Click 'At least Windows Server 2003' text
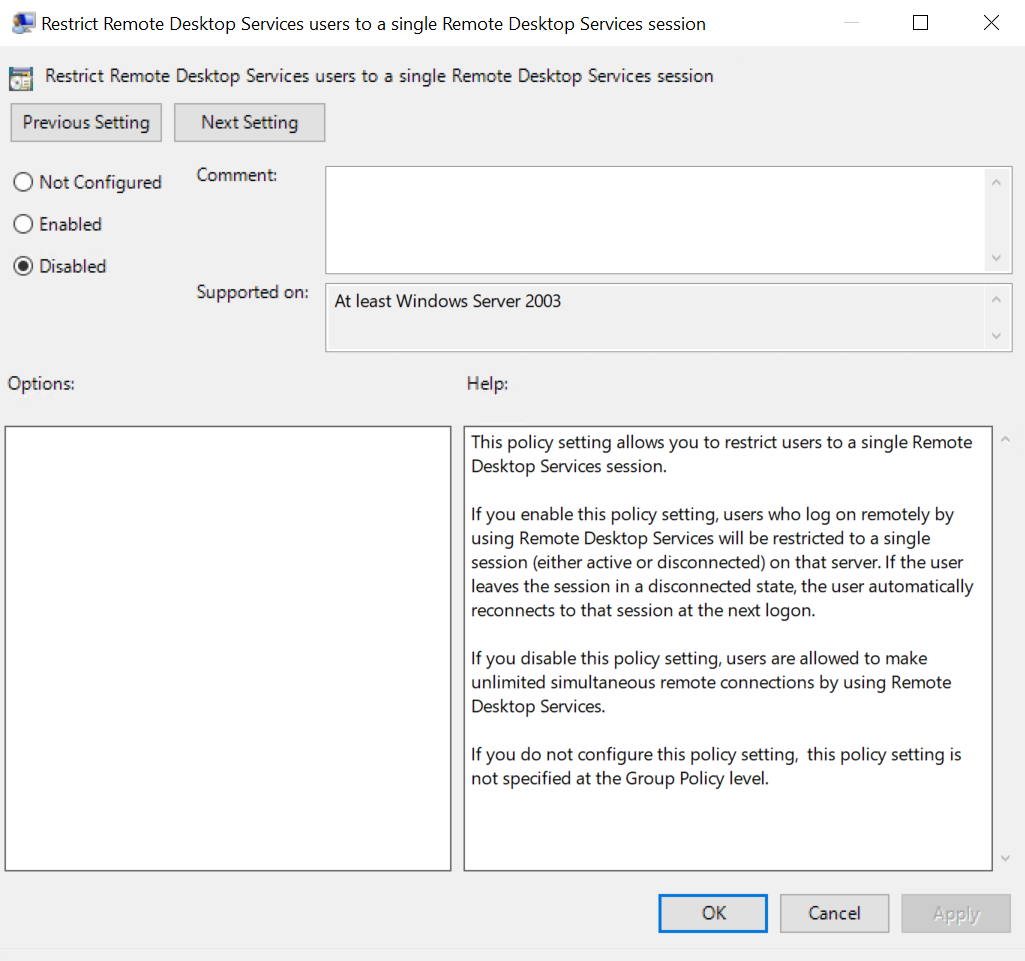This screenshot has height=961, width=1025. (x=448, y=301)
